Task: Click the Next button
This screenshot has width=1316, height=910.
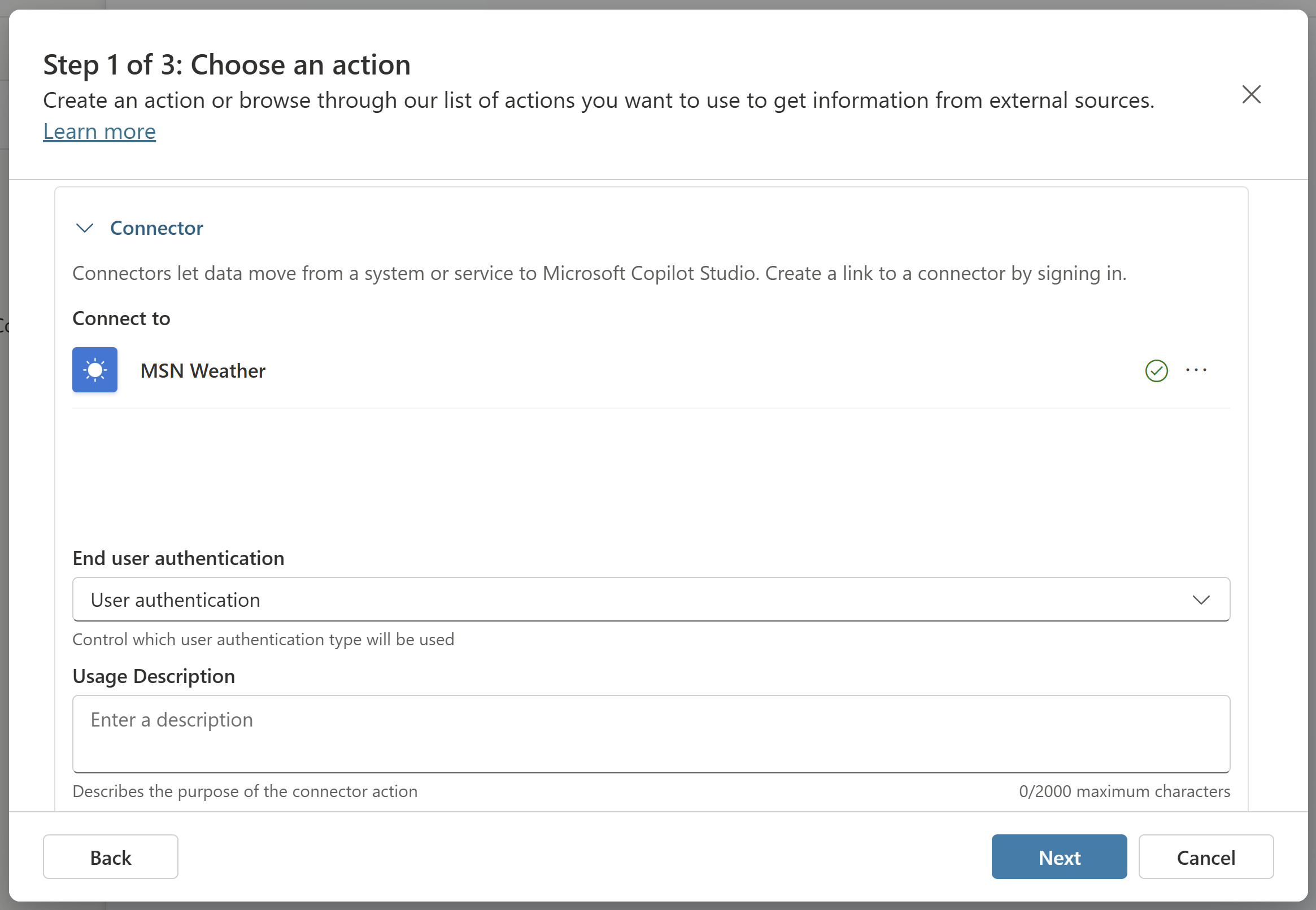Action: click(x=1059, y=857)
